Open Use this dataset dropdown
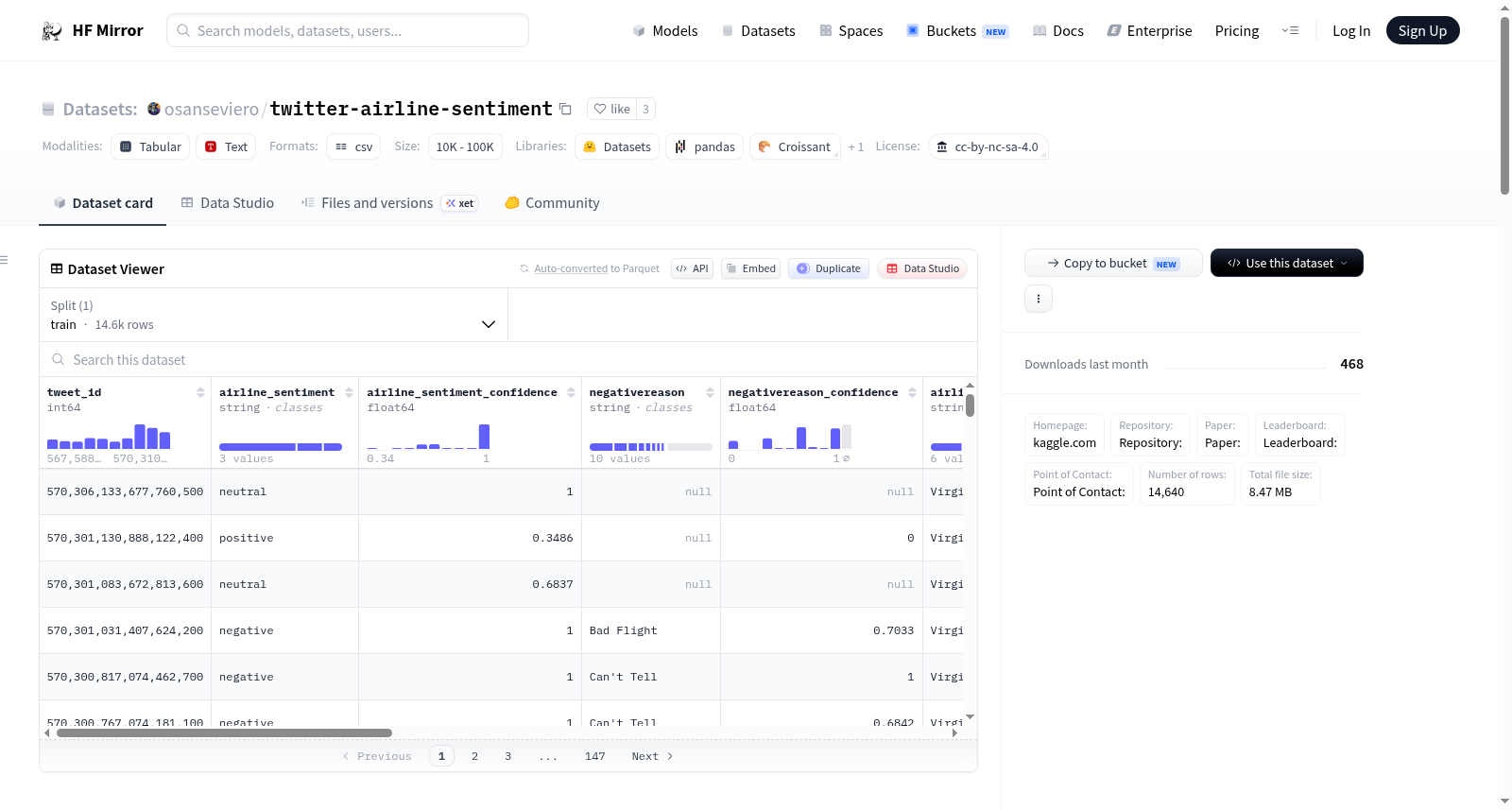 pyautogui.click(x=1287, y=263)
